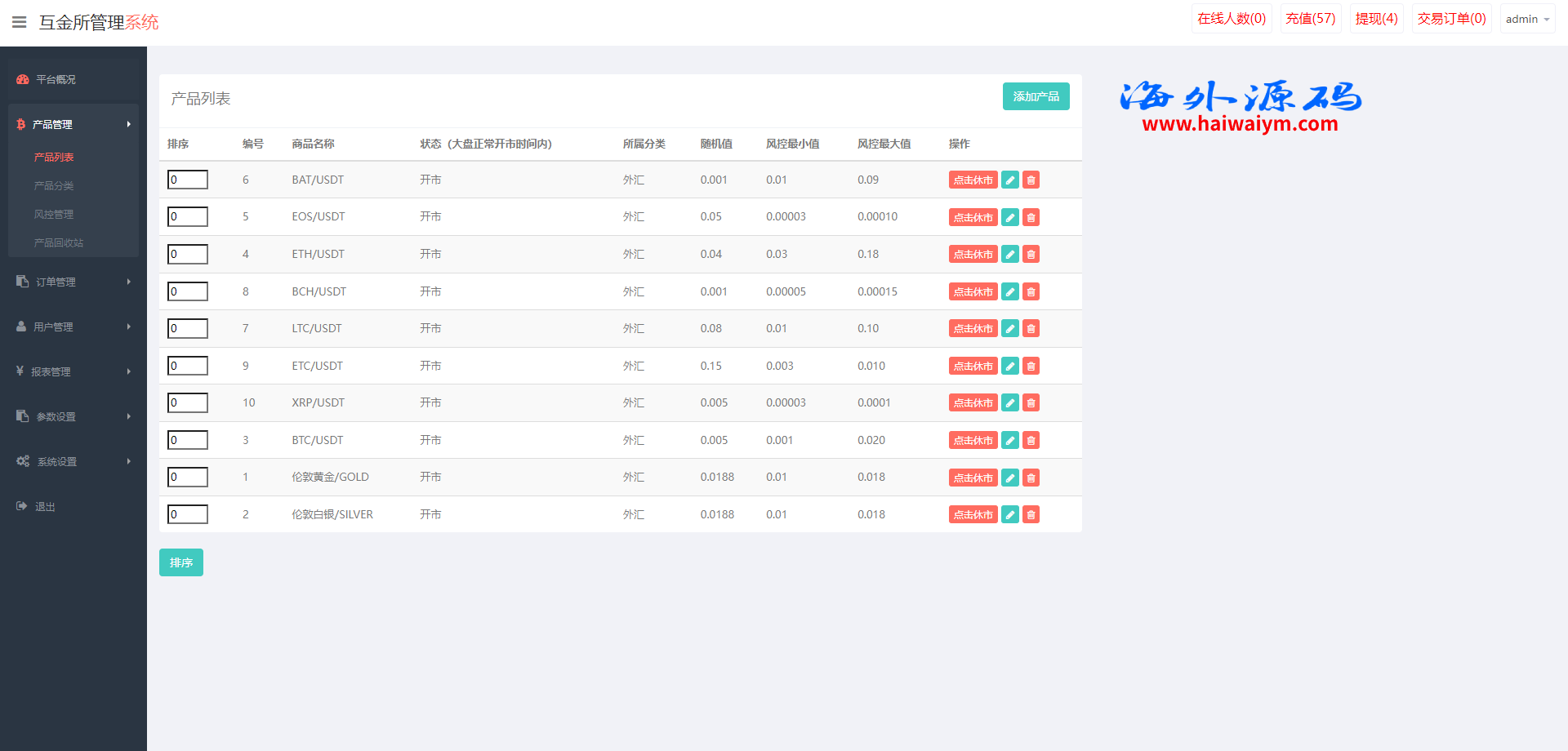Open the admin user dropdown

coord(1527,19)
